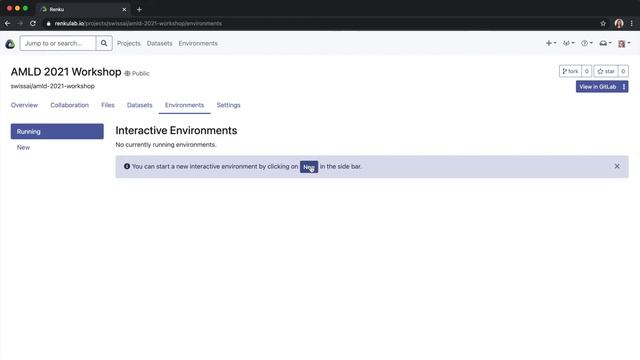Switch to the Settings tab
This screenshot has width=640, height=360.
coord(229,105)
